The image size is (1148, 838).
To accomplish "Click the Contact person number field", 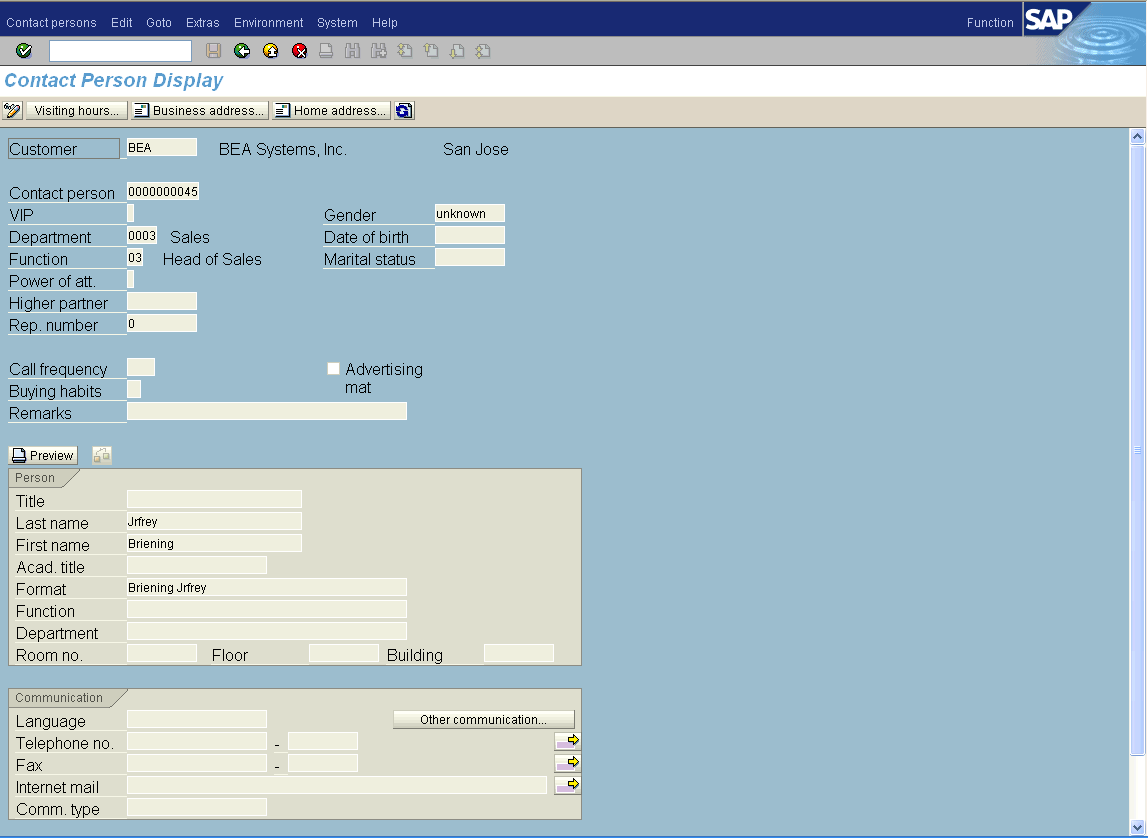I will [163, 192].
